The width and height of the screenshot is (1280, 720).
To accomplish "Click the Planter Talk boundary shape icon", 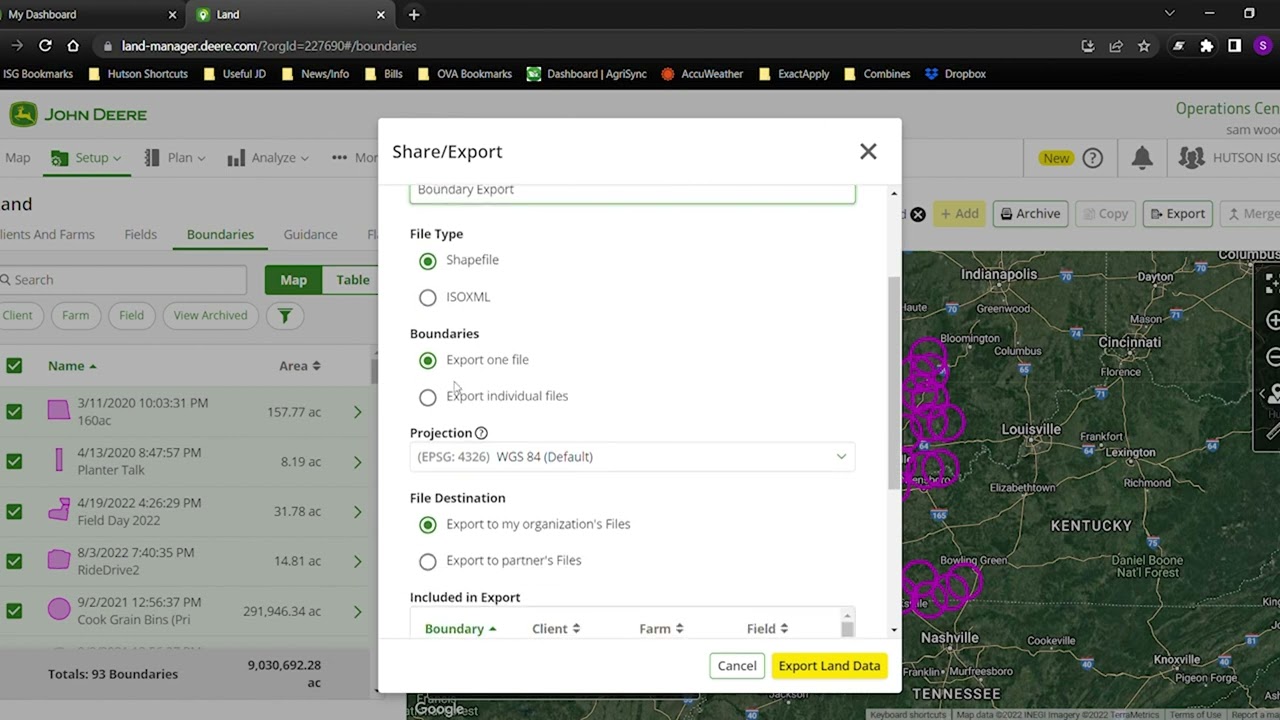I will [59, 461].
